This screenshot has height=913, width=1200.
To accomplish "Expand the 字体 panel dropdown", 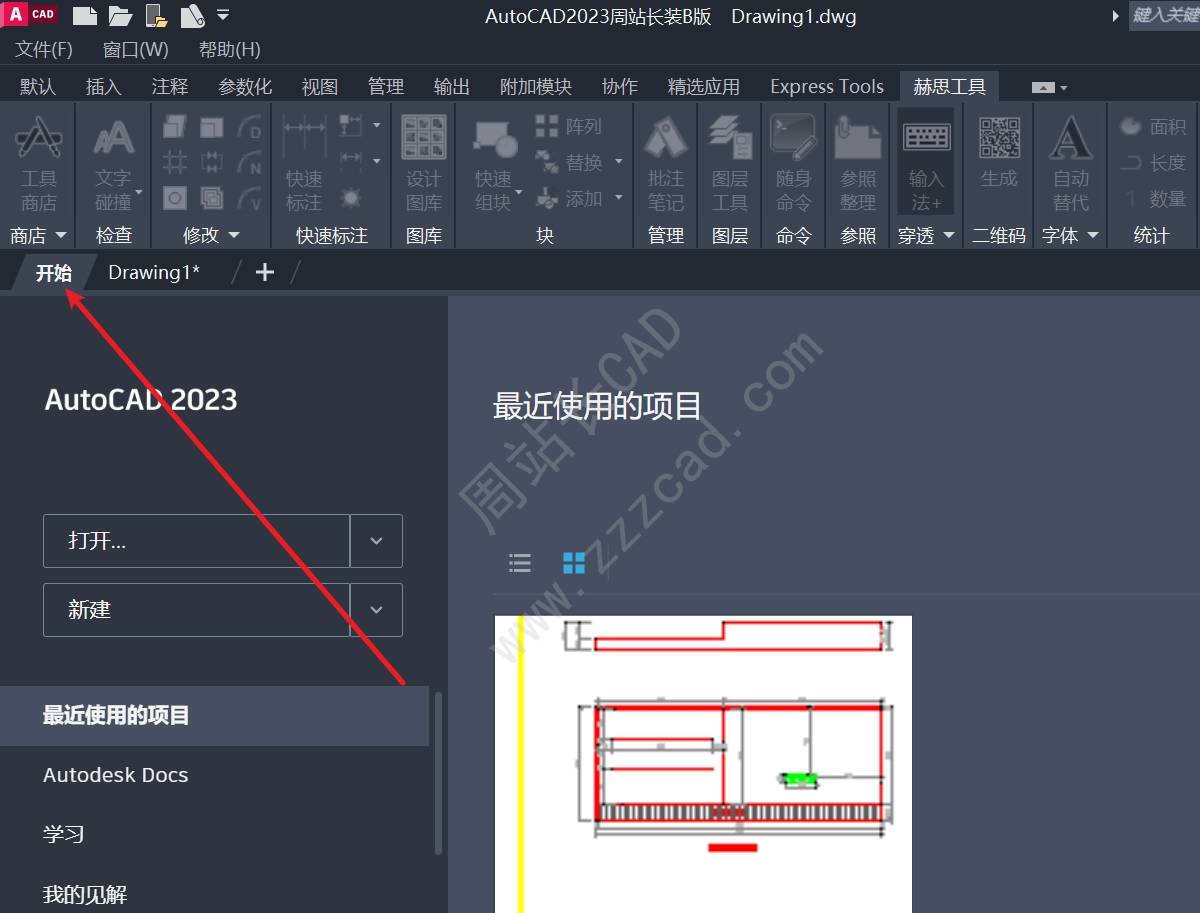I will (1092, 235).
